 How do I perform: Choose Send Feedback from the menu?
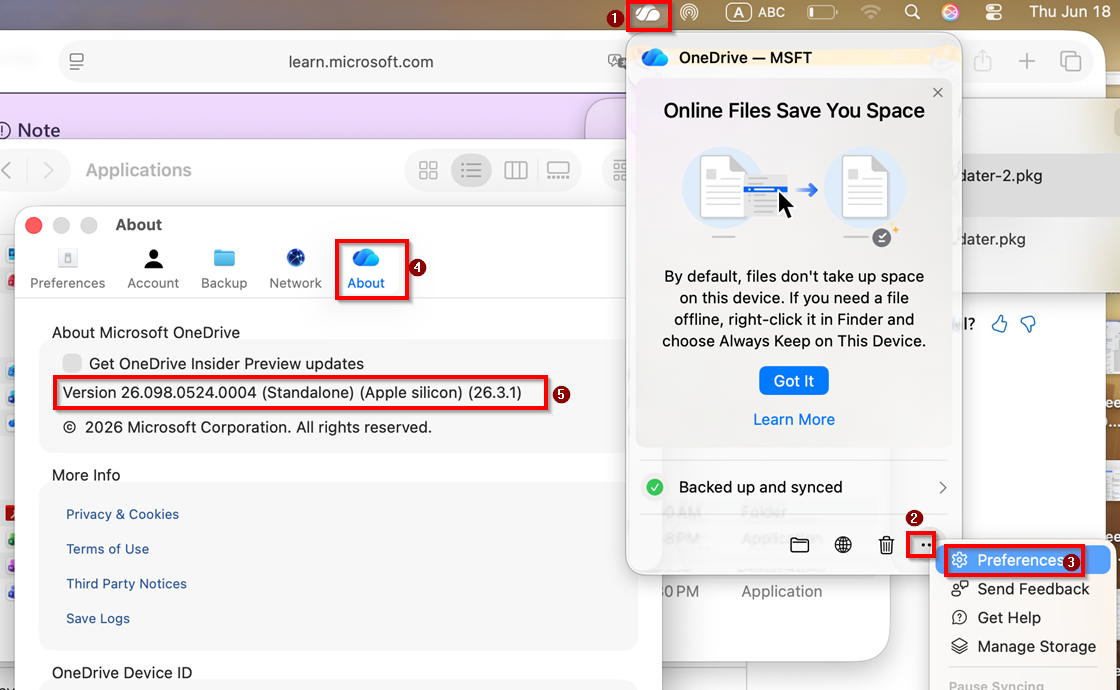tap(1023, 589)
